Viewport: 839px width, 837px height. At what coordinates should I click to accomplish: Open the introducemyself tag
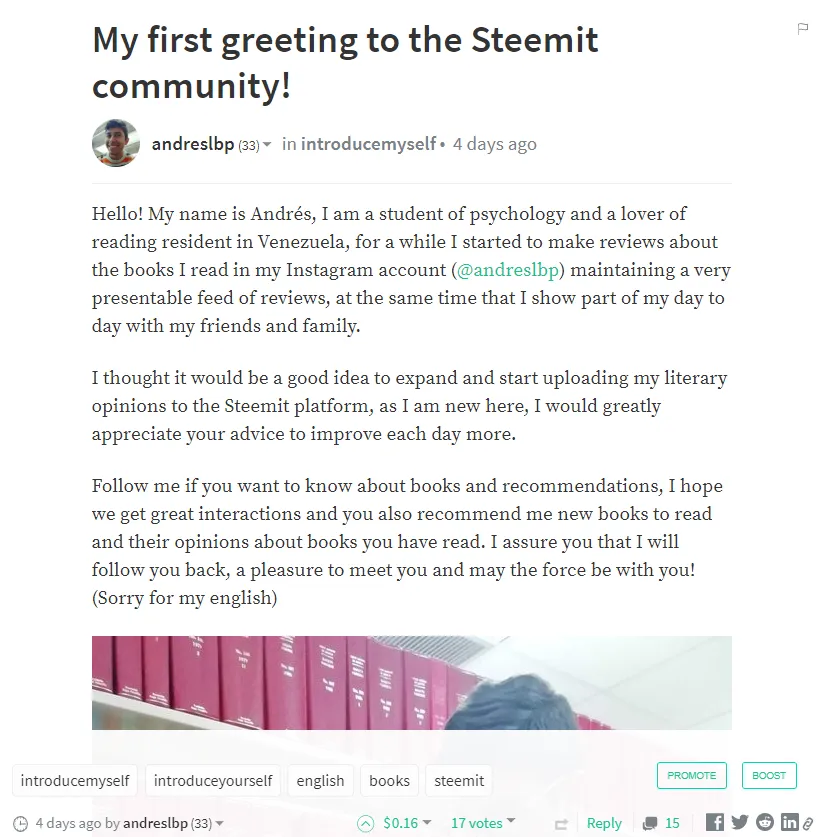pyautogui.click(x=75, y=781)
